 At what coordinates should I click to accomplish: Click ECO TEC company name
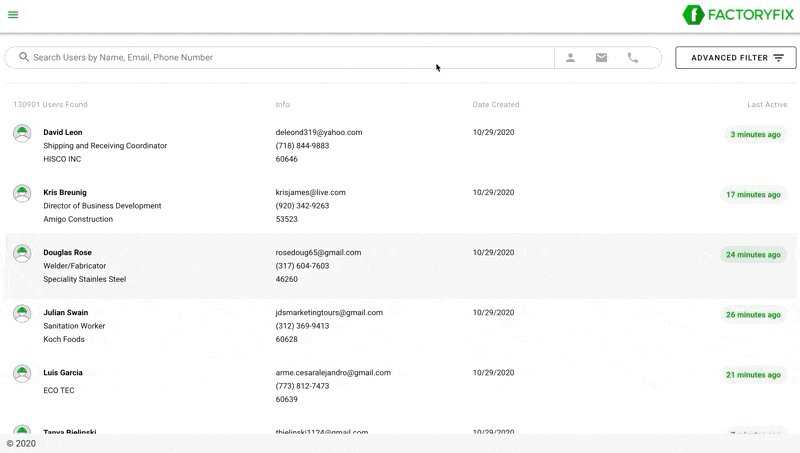[59, 390]
